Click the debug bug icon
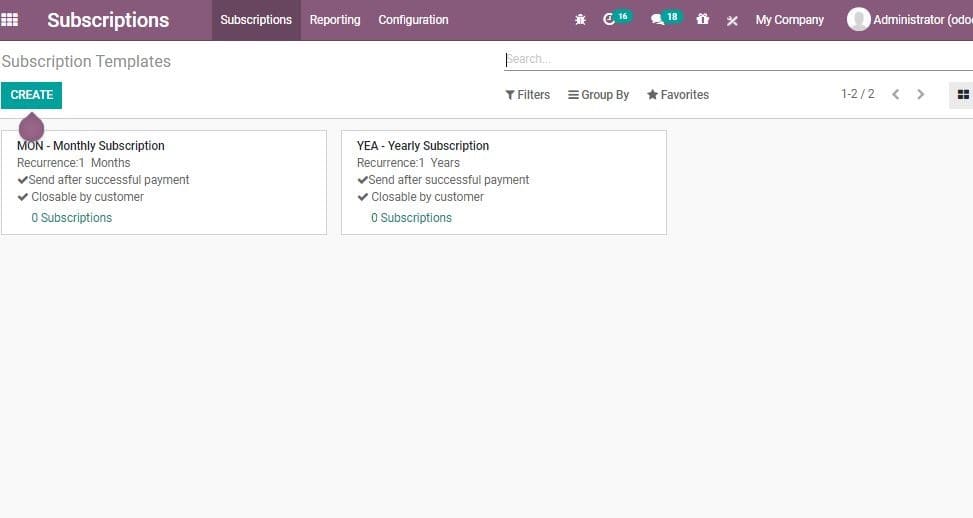Screen dimensions: 973x518 pos(580,20)
